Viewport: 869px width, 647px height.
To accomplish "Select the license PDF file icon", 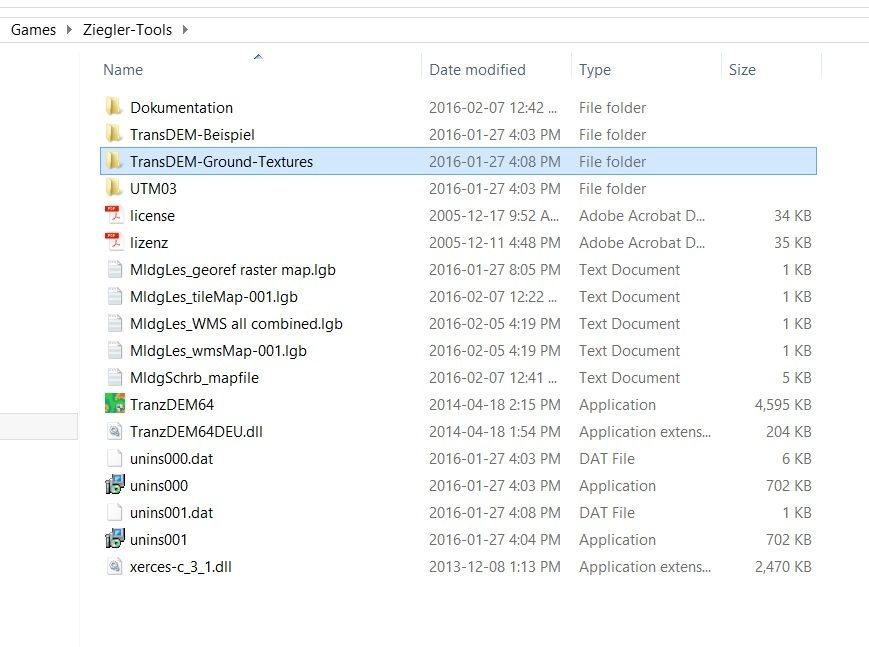I will (114, 216).
